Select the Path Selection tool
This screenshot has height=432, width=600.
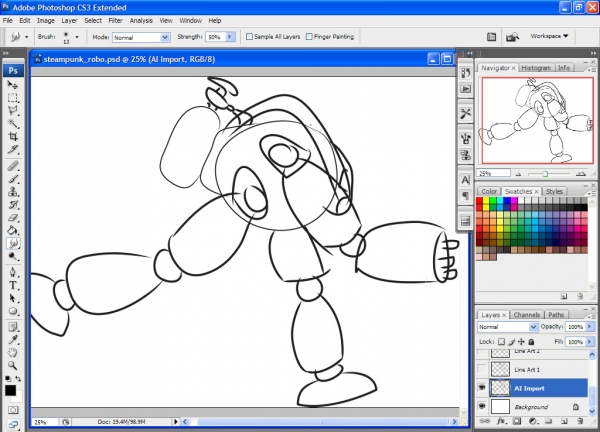coord(13,298)
